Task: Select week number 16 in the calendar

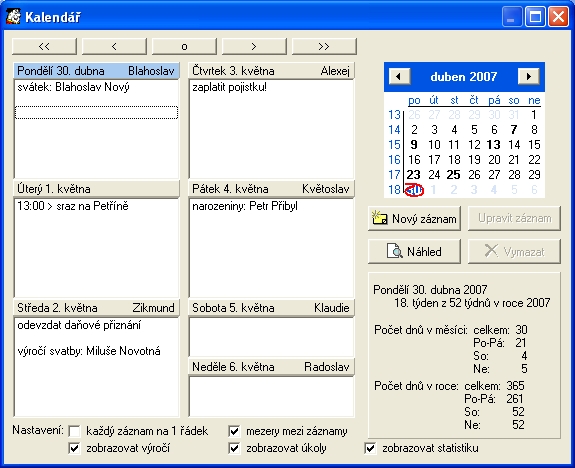Action: click(x=394, y=160)
